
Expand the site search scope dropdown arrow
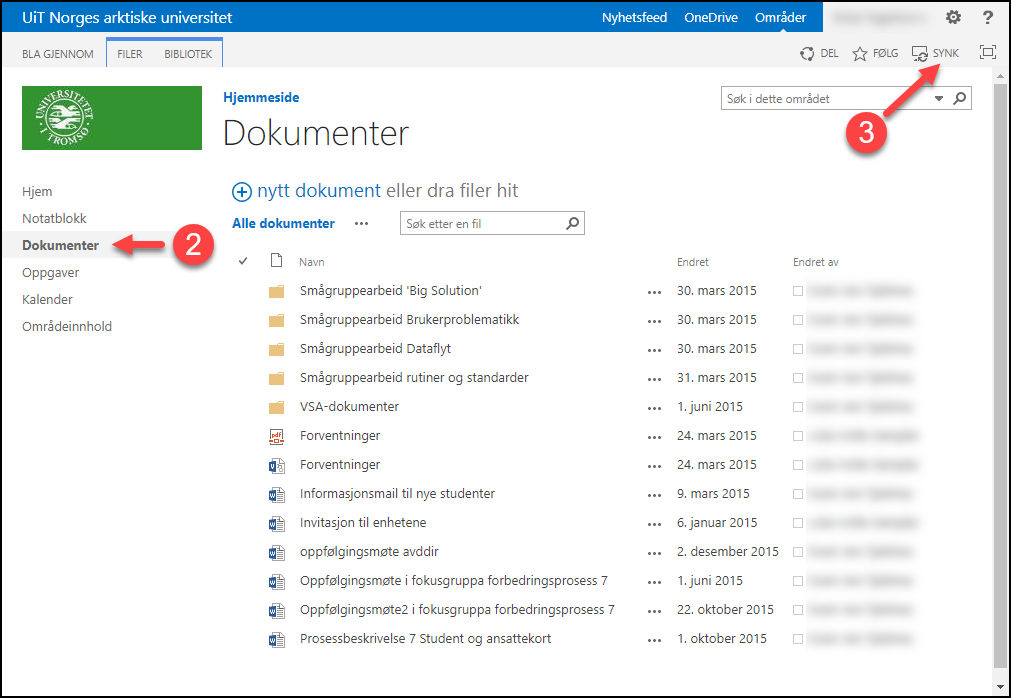pyautogui.click(x=939, y=99)
